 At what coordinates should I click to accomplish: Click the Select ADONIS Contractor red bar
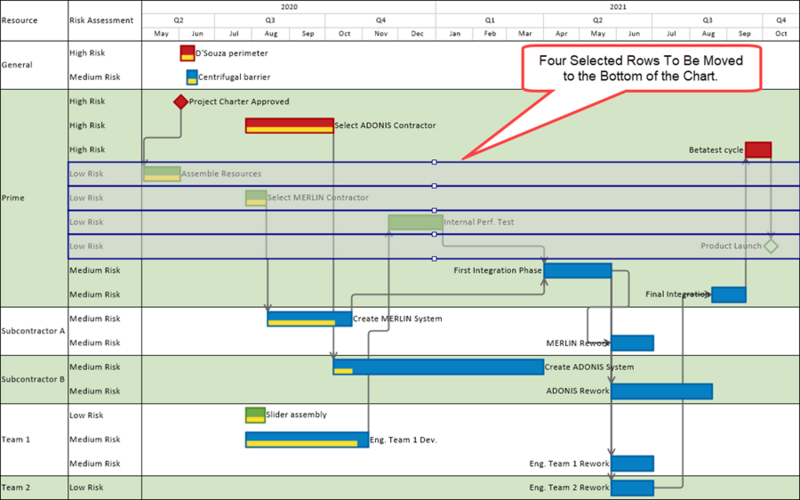pyautogui.click(x=289, y=125)
